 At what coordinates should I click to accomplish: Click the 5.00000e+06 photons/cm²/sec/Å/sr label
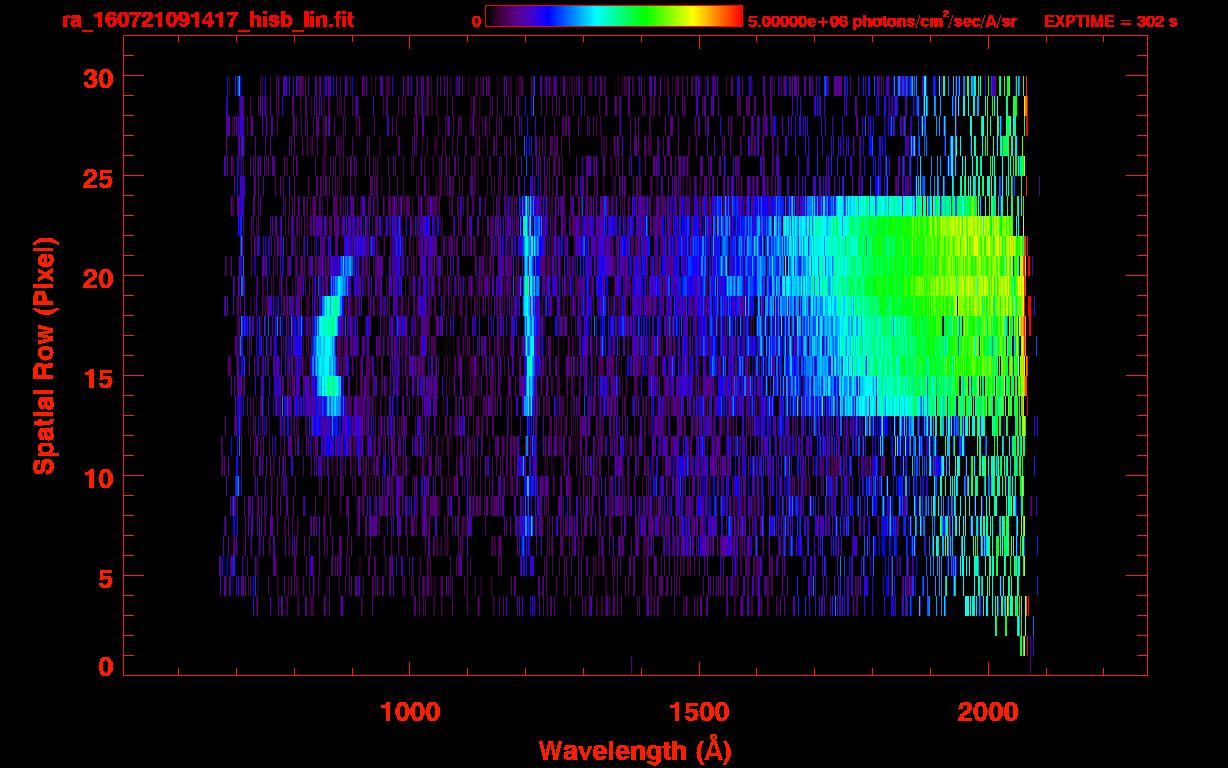click(882, 20)
